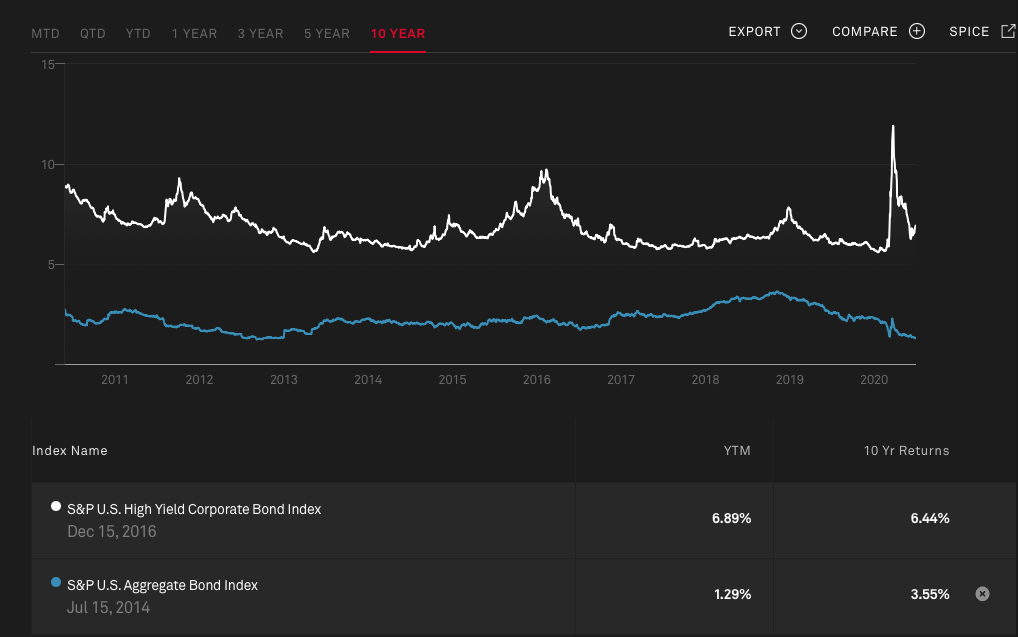Click the 10 Yr Returns column header
1018x637 pixels.
pyautogui.click(x=906, y=451)
